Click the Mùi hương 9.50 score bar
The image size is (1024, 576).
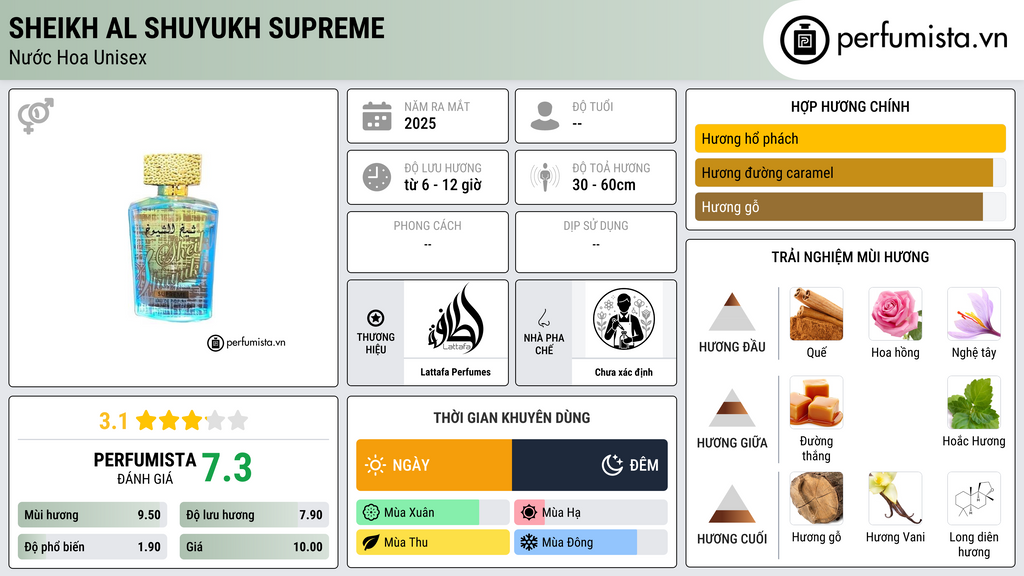pyautogui.click(x=92, y=515)
